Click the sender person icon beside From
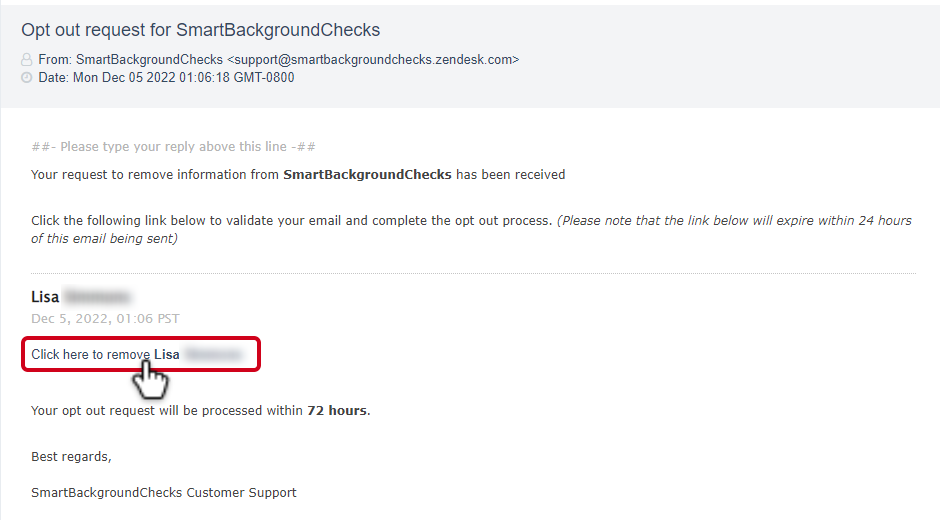 26,59
